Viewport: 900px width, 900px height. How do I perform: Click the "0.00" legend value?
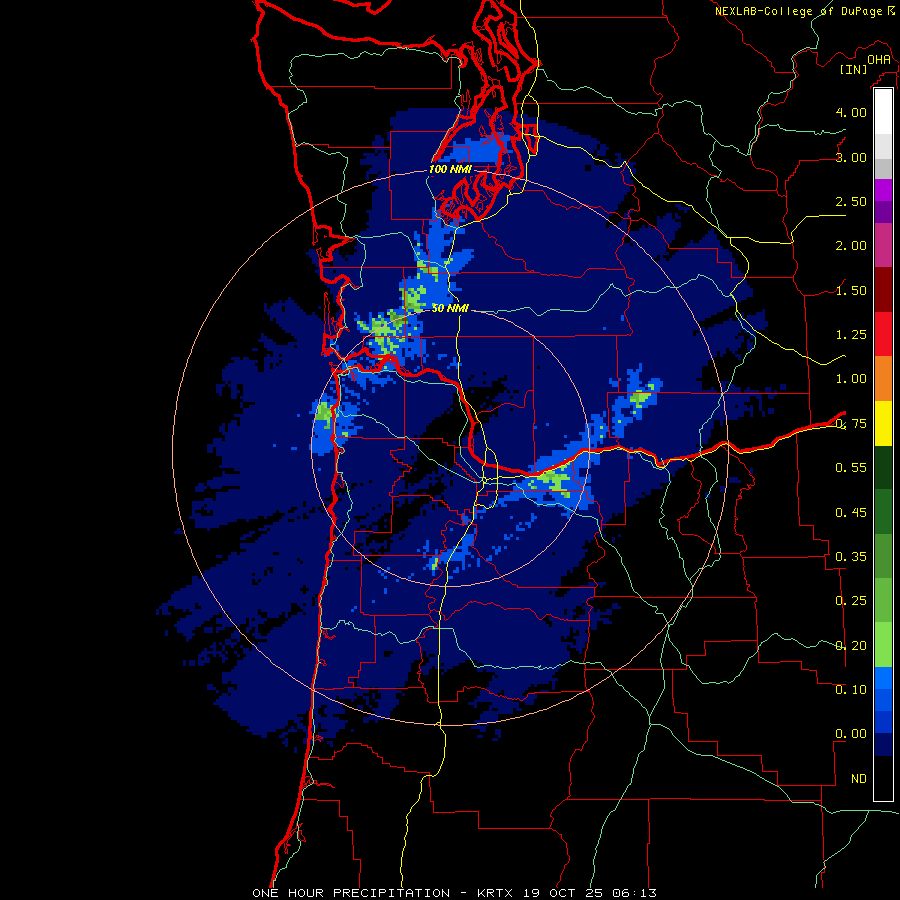(851, 734)
